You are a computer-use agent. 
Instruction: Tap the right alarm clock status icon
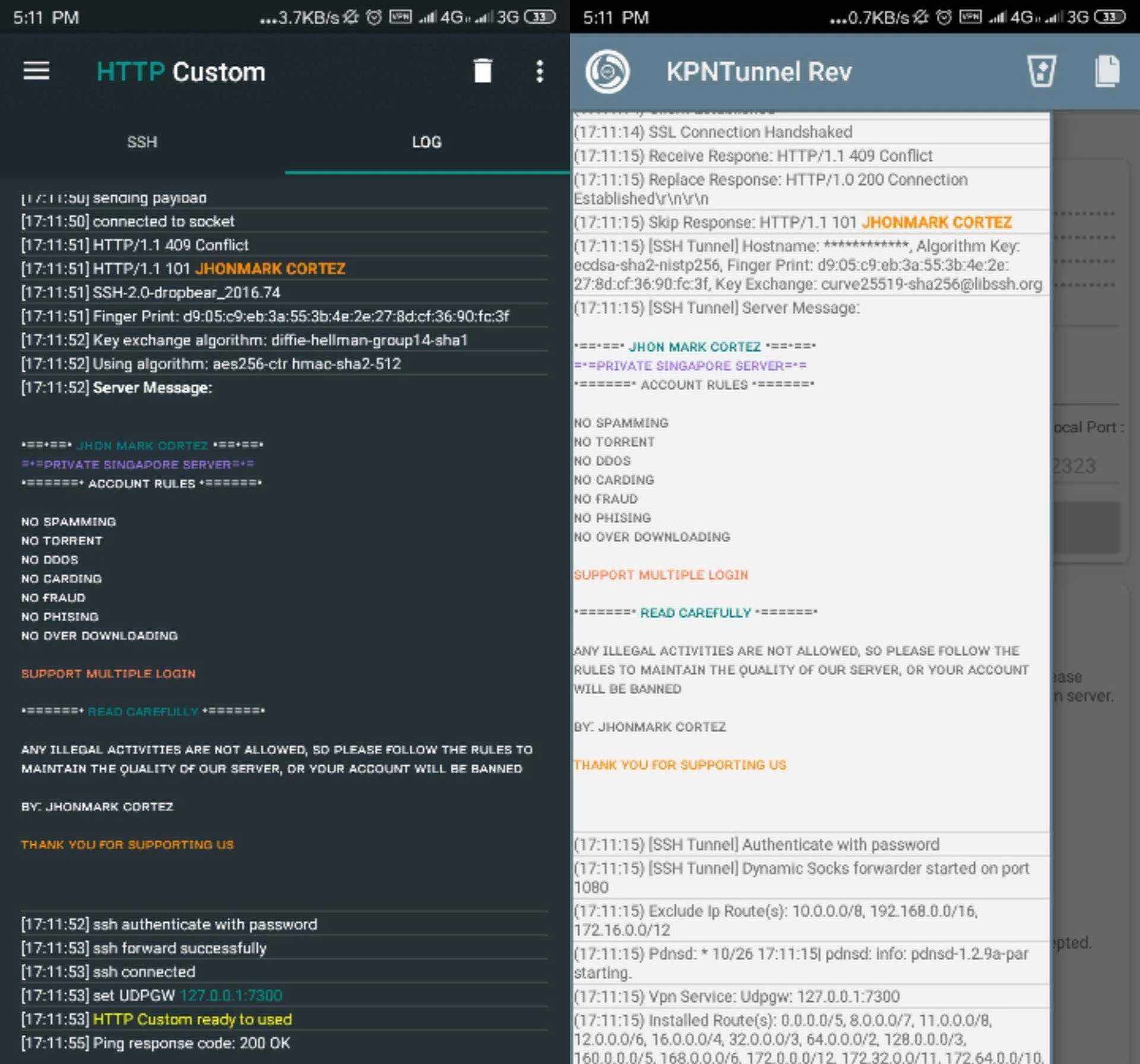943,17
